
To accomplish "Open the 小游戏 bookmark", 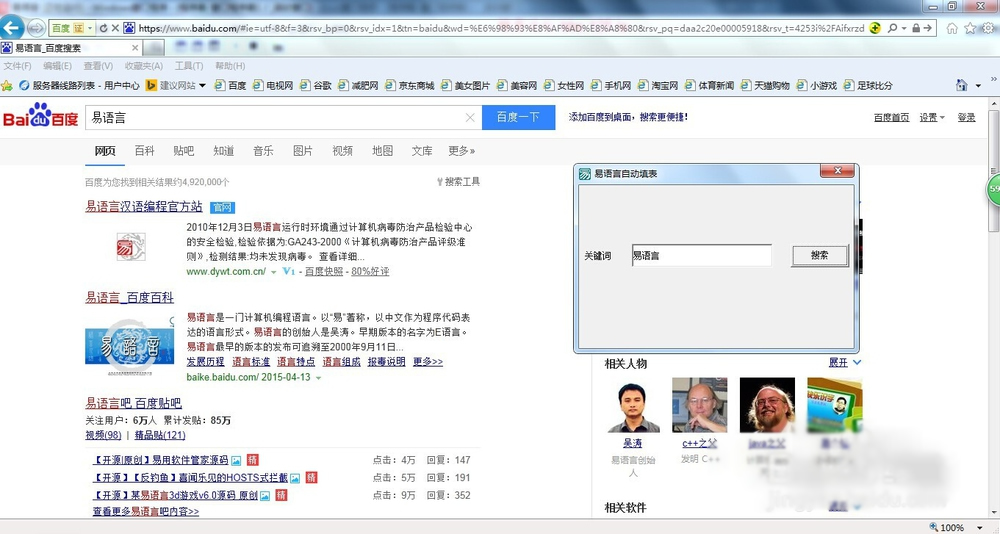I will [816, 85].
